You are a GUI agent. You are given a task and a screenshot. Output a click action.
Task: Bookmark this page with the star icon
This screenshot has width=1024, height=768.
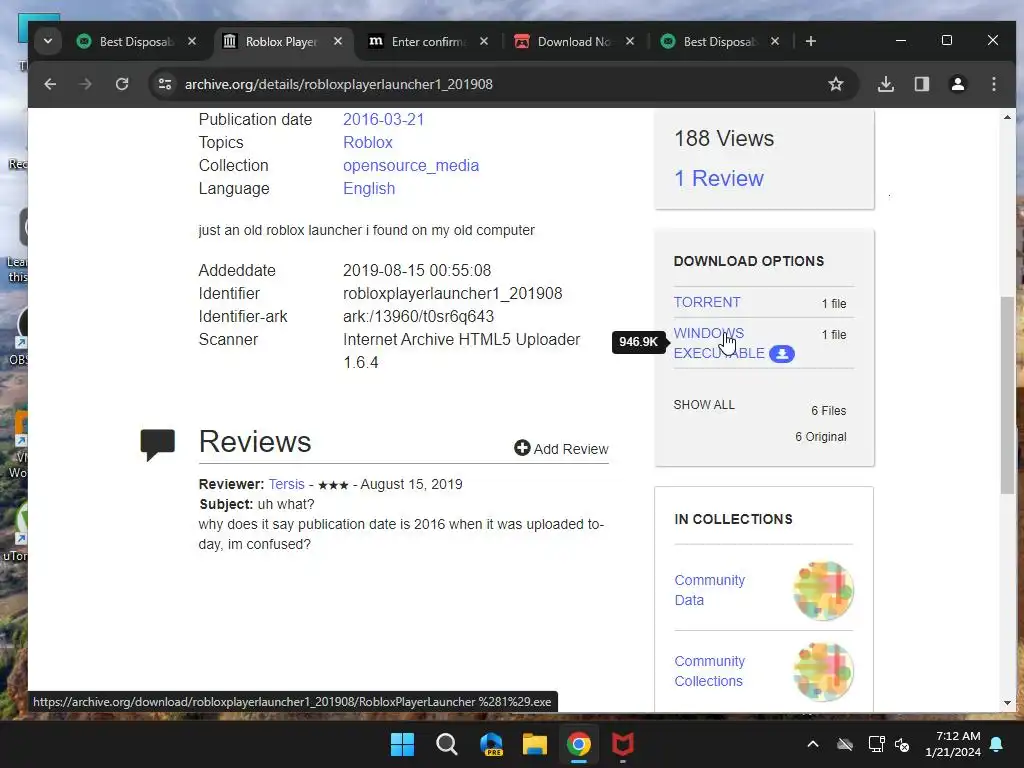click(x=835, y=84)
